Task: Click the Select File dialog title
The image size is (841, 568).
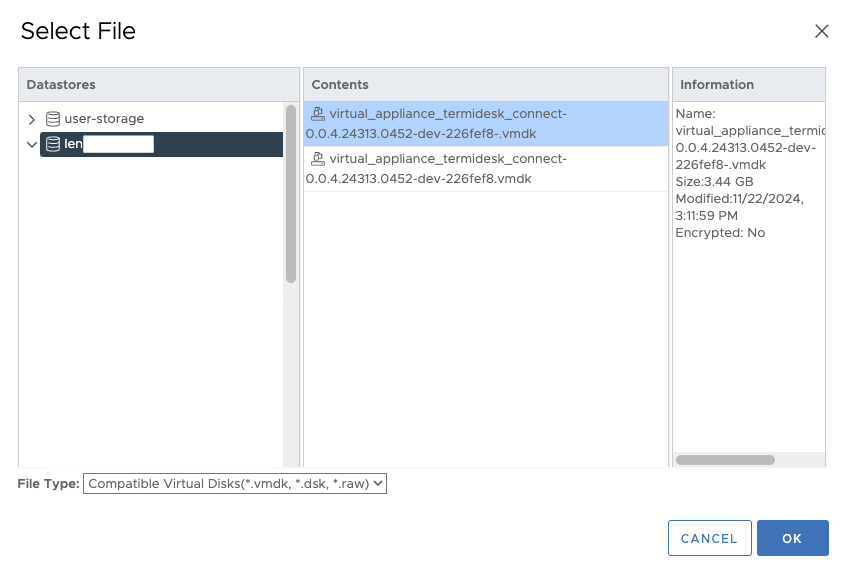Action: click(78, 31)
